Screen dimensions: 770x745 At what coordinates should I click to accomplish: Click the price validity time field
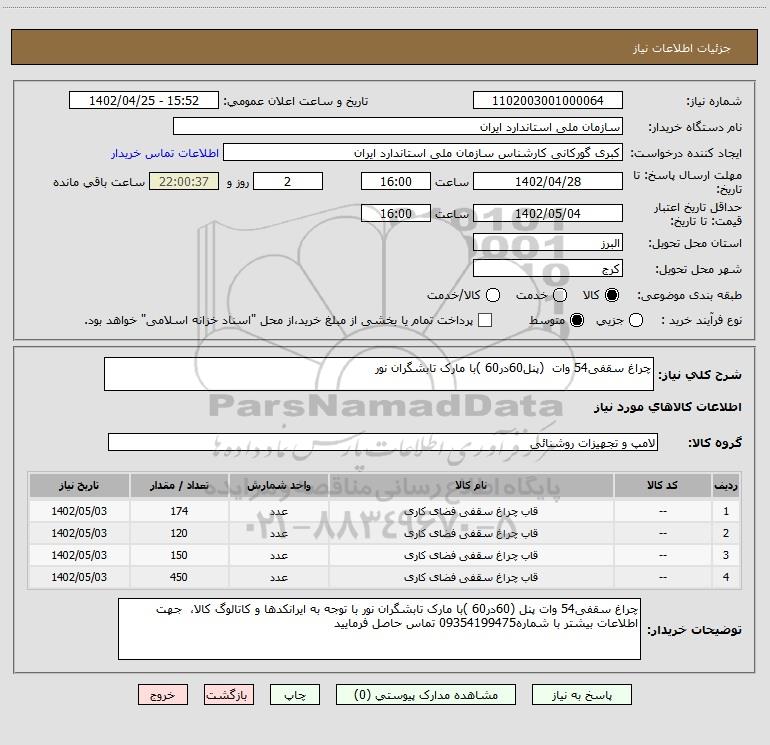tap(396, 213)
